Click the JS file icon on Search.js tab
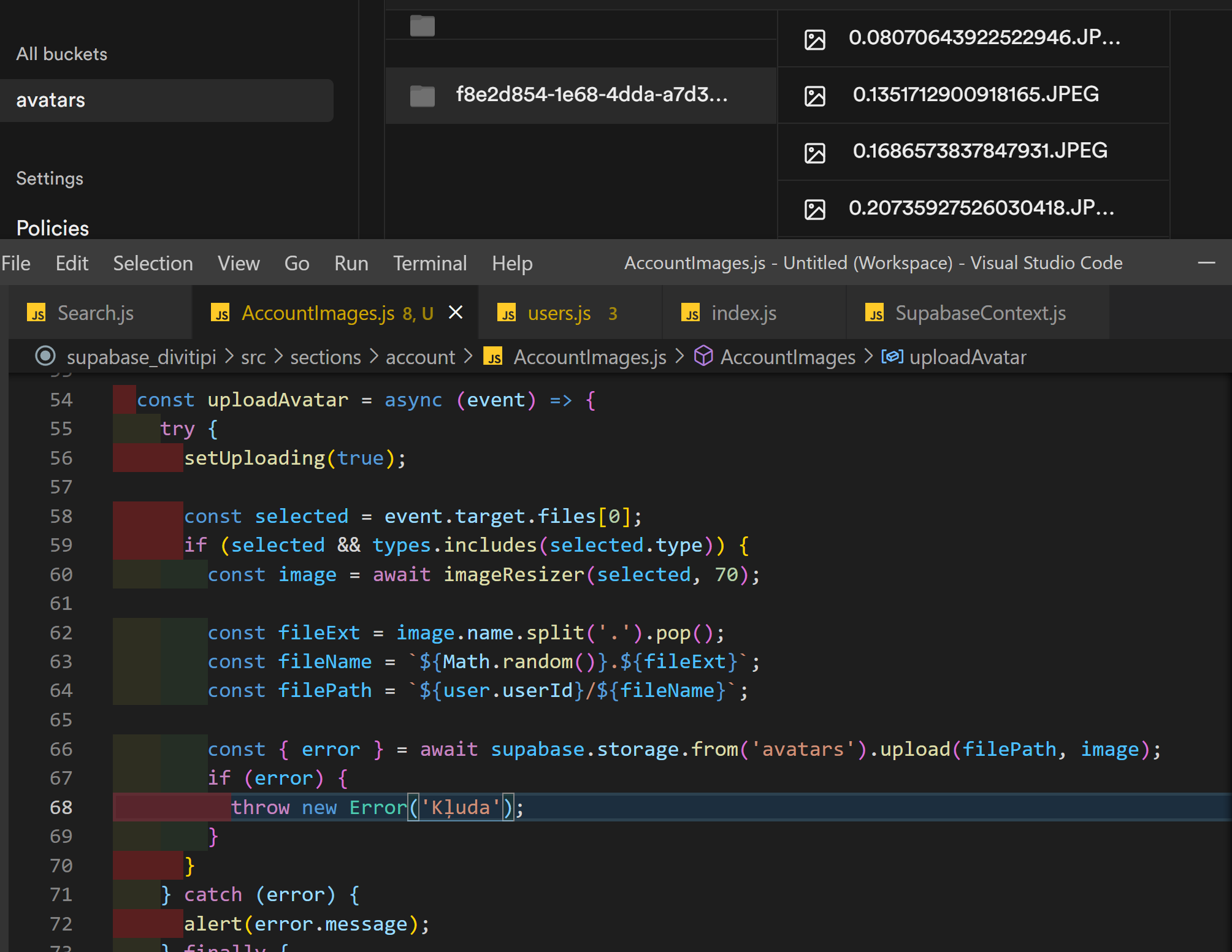Image resolution: width=1232 pixels, height=952 pixels. coord(37,314)
